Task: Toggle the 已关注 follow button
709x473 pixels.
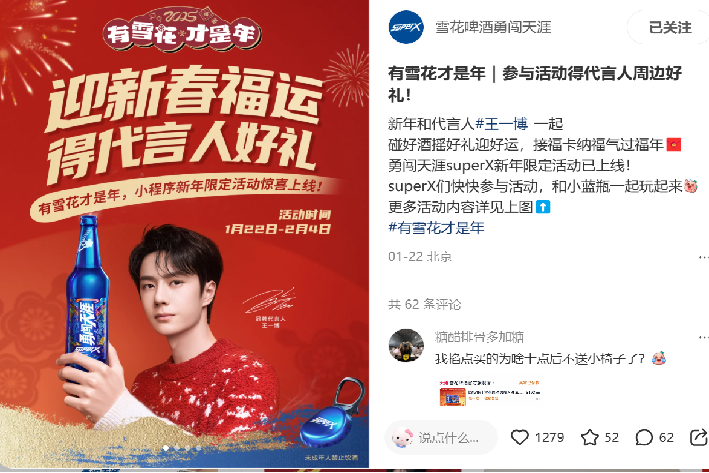Action: point(669,28)
